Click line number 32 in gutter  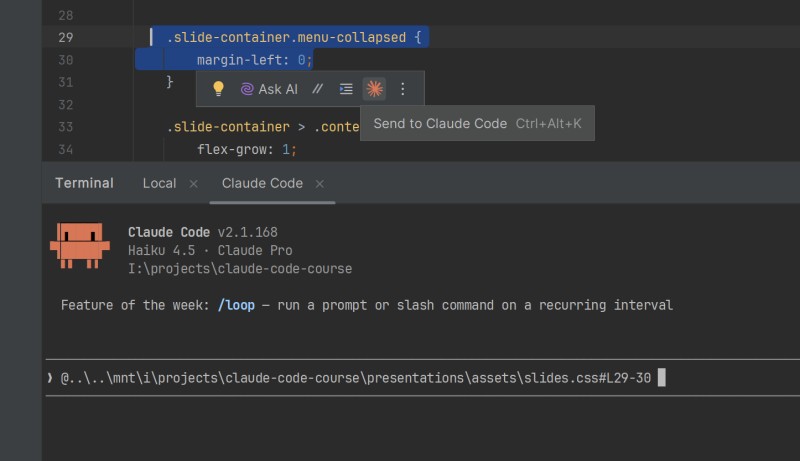tap(65, 105)
